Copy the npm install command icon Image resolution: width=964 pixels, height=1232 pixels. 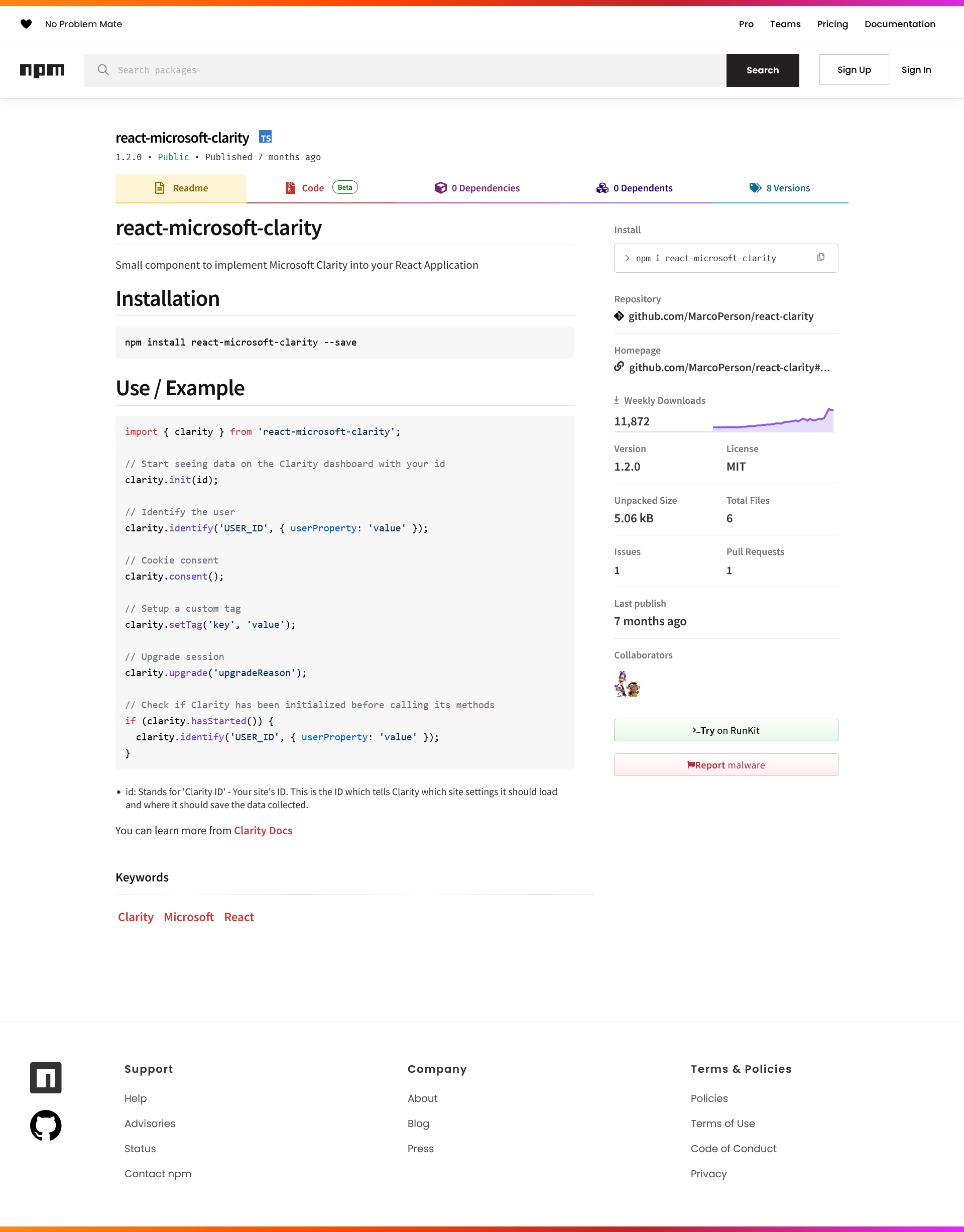tap(820, 258)
